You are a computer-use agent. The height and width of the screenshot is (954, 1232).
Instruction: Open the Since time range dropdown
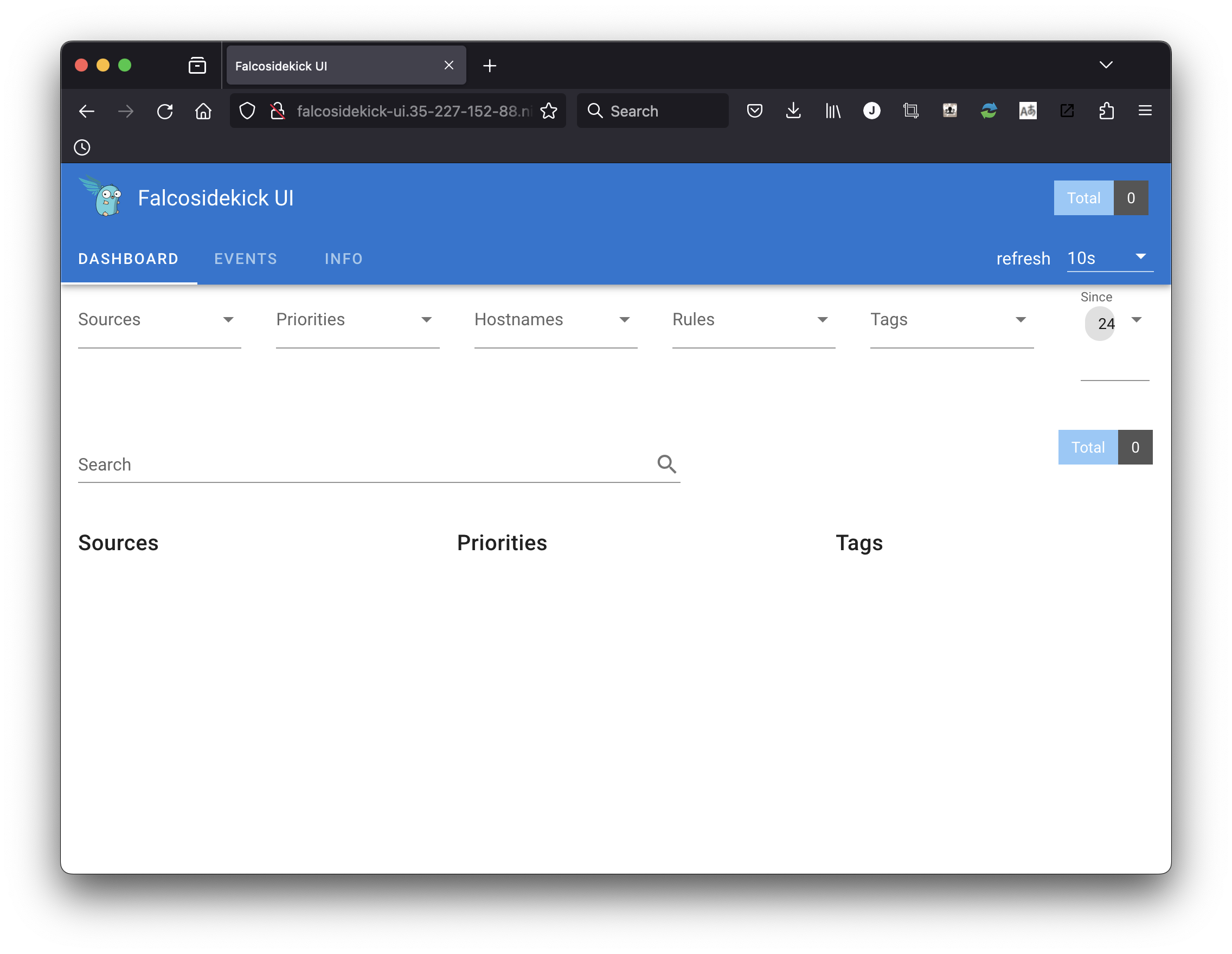pos(1137,320)
